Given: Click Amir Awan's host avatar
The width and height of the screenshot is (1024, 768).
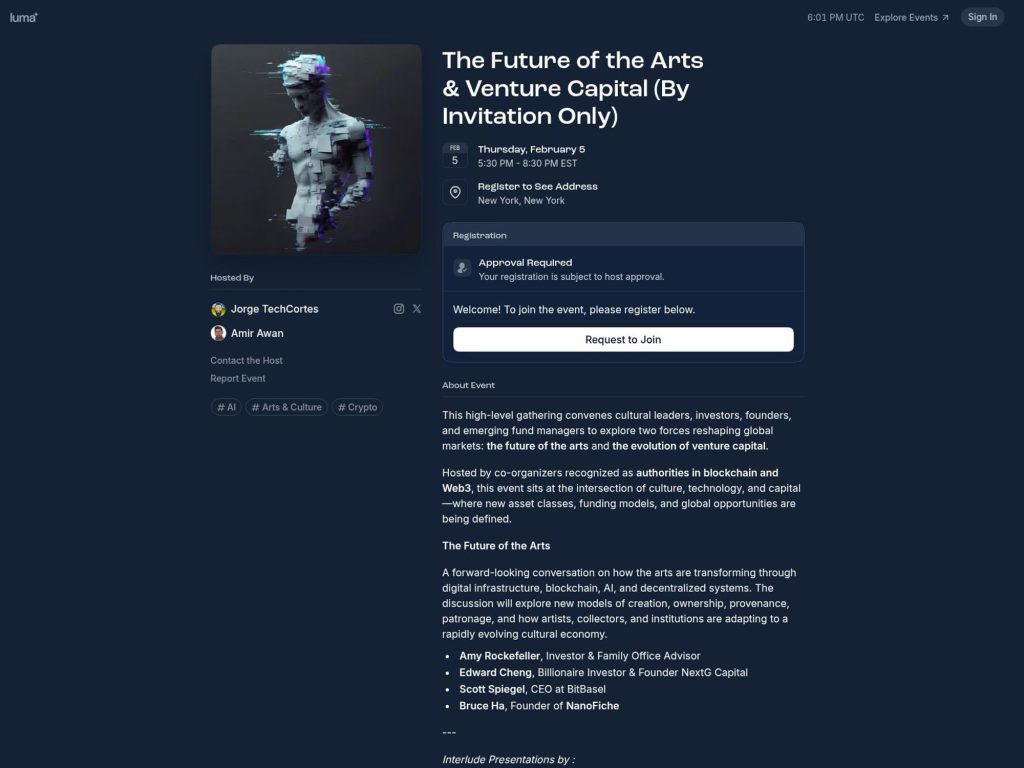Looking at the screenshot, I should pyautogui.click(x=218, y=333).
